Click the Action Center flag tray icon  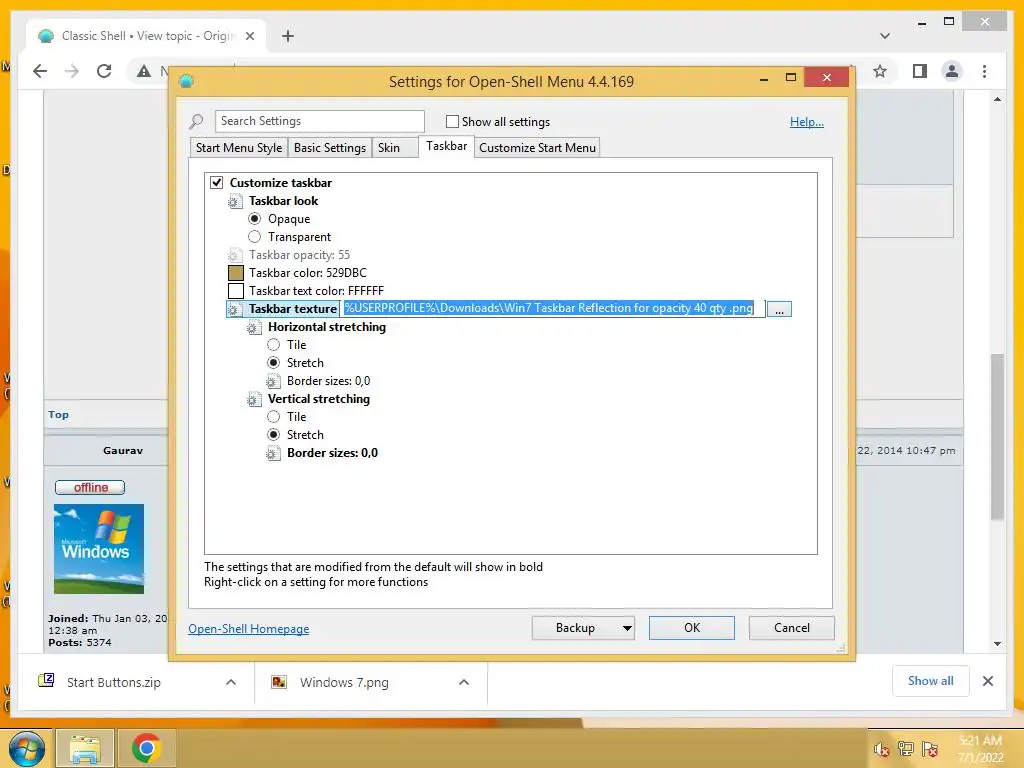point(930,749)
